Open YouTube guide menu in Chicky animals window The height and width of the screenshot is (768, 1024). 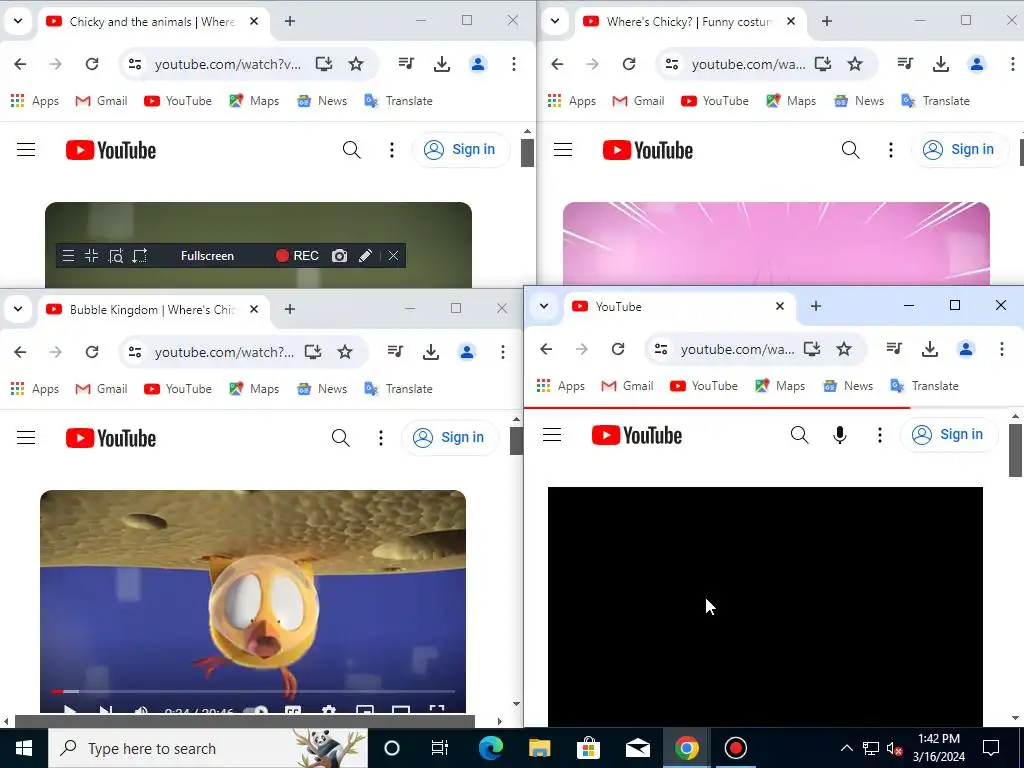tap(26, 150)
